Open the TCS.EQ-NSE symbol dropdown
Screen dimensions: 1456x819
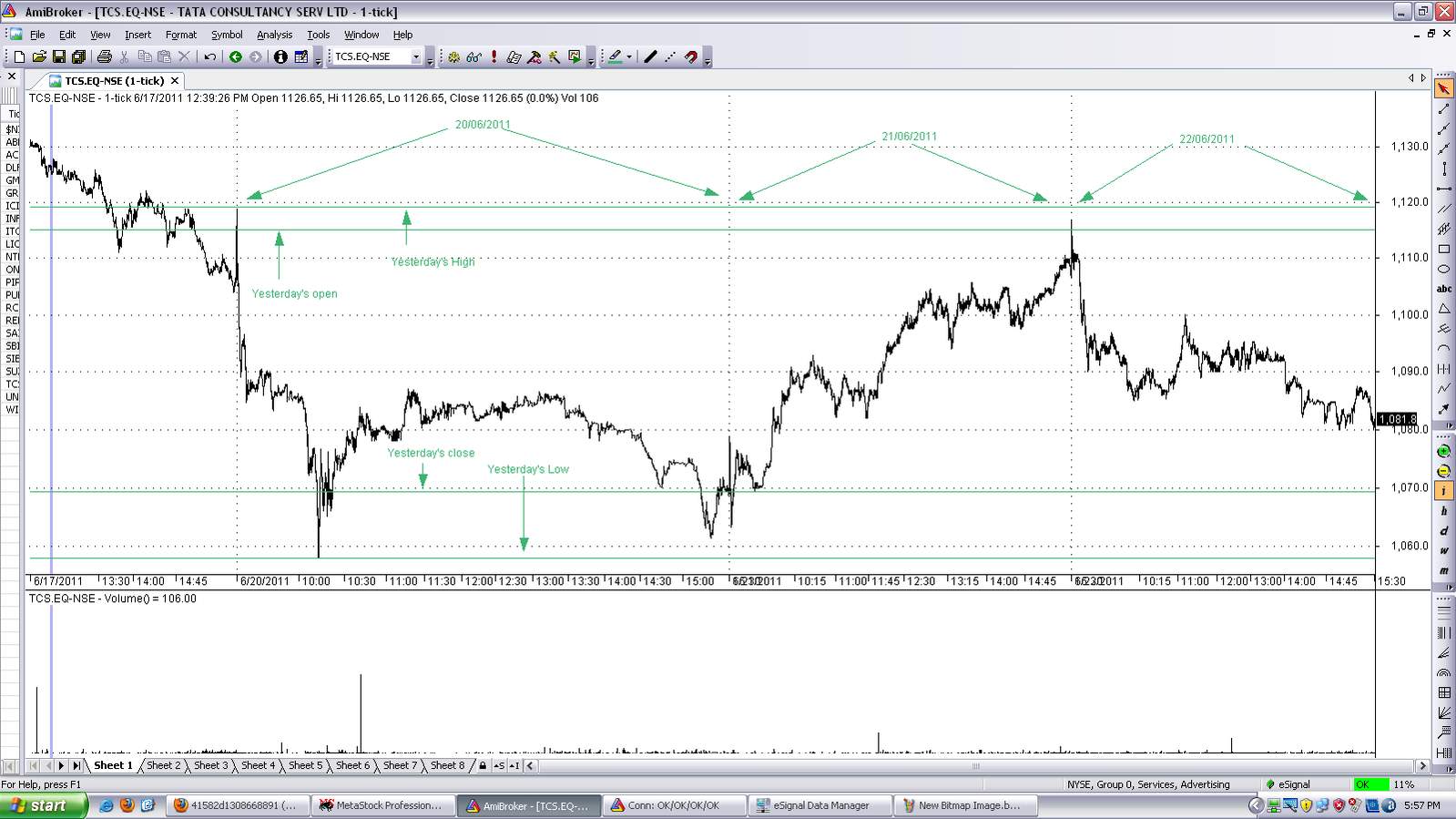[x=416, y=56]
